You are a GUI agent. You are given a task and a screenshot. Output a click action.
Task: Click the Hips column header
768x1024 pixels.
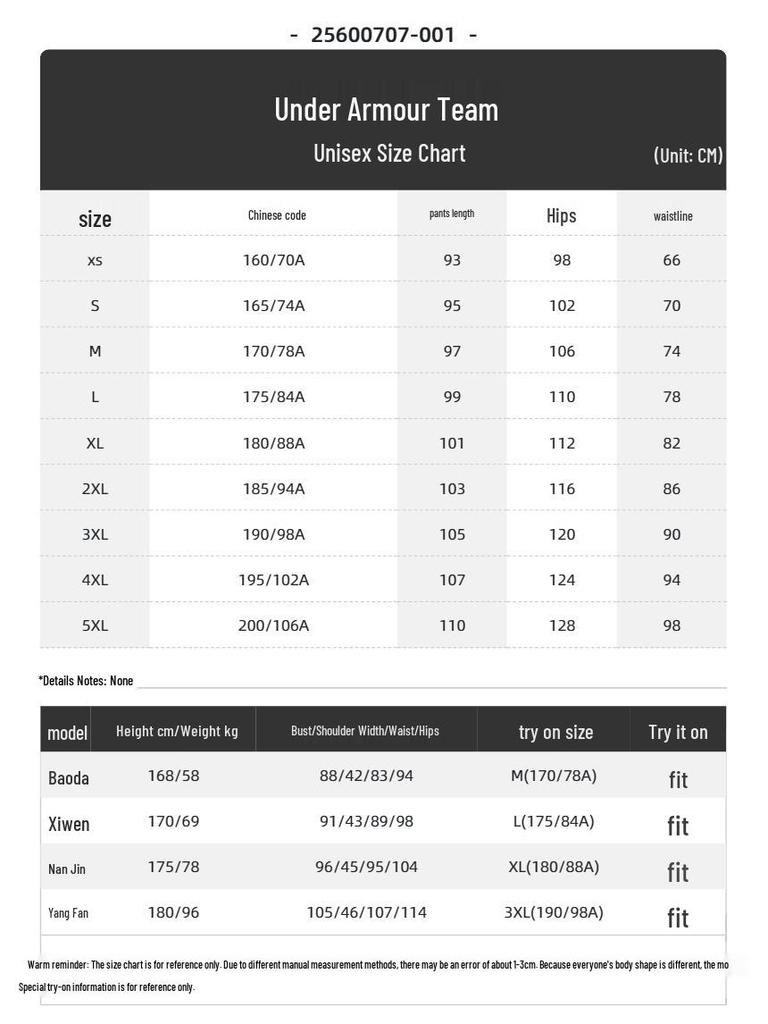(562, 216)
